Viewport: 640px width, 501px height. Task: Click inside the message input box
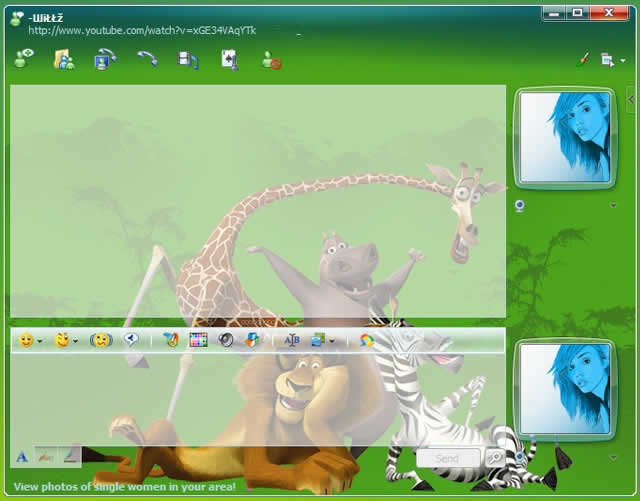(258, 399)
